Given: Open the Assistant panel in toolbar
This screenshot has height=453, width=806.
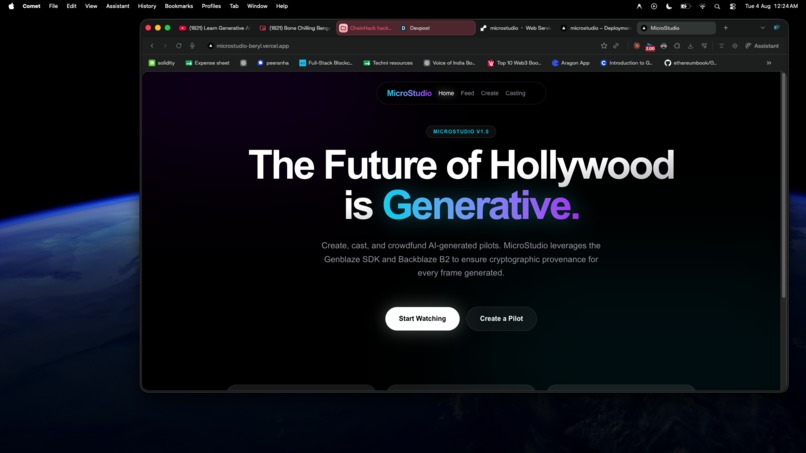Looking at the screenshot, I should pyautogui.click(x=762, y=46).
